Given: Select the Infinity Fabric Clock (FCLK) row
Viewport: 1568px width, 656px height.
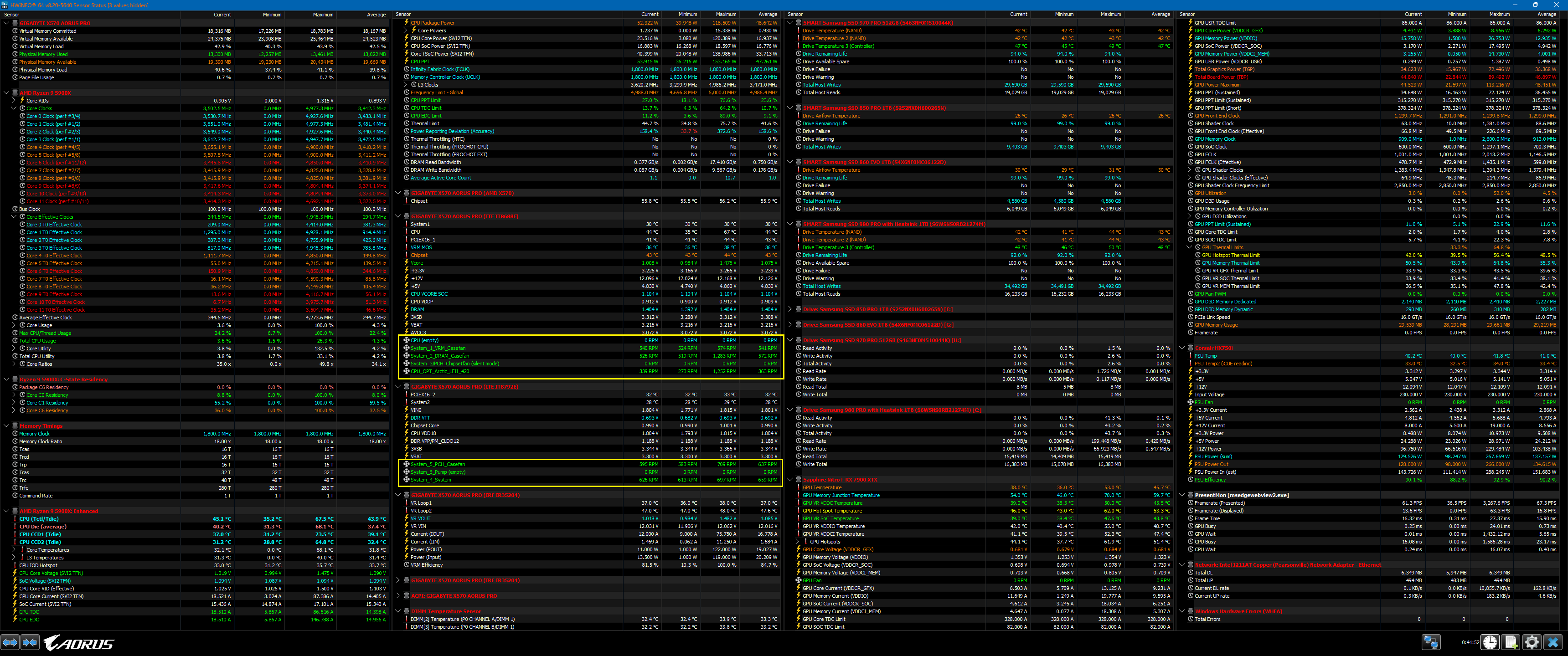Looking at the screenshot, I should 588,69.
